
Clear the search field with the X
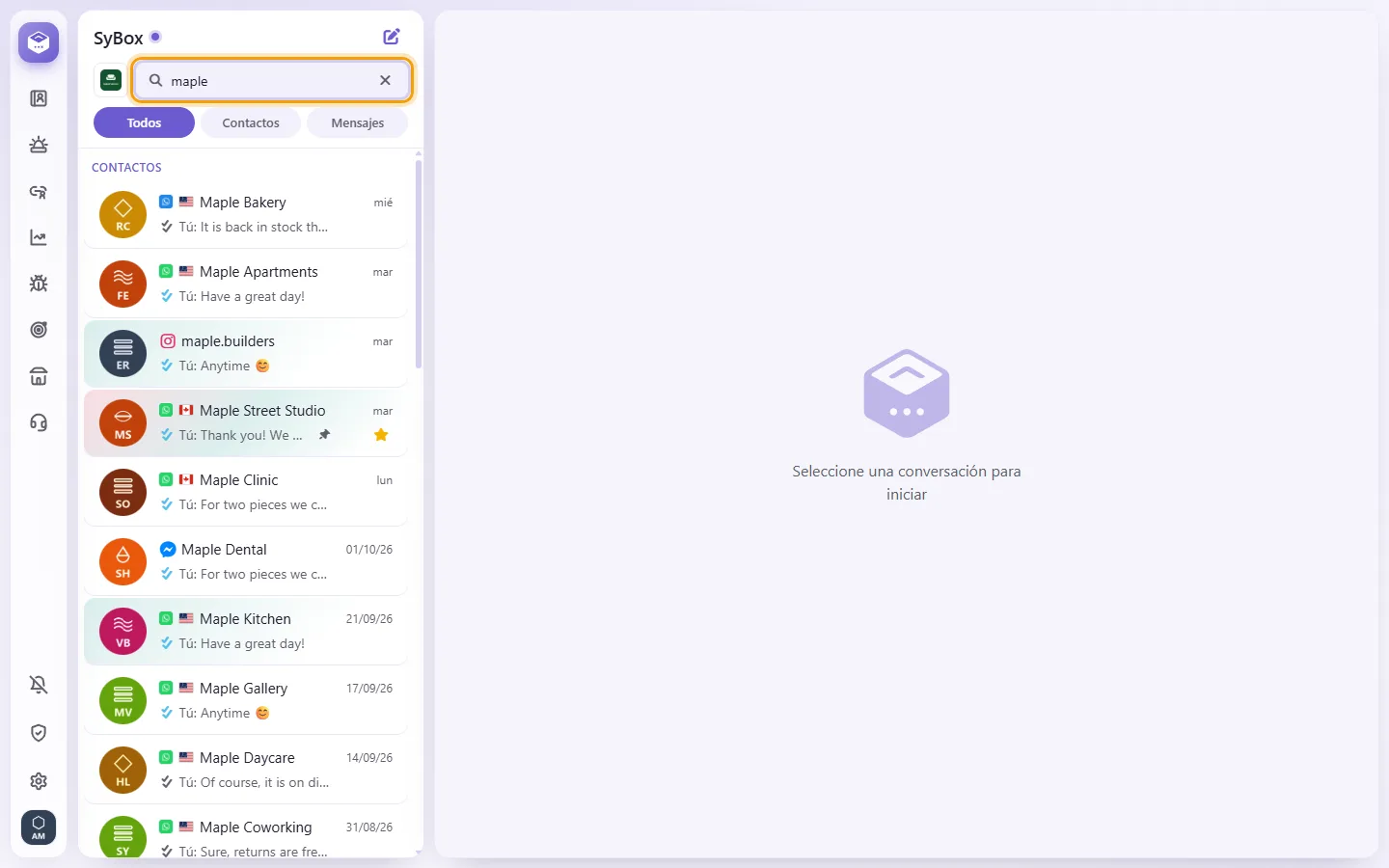tap(385, 80)
